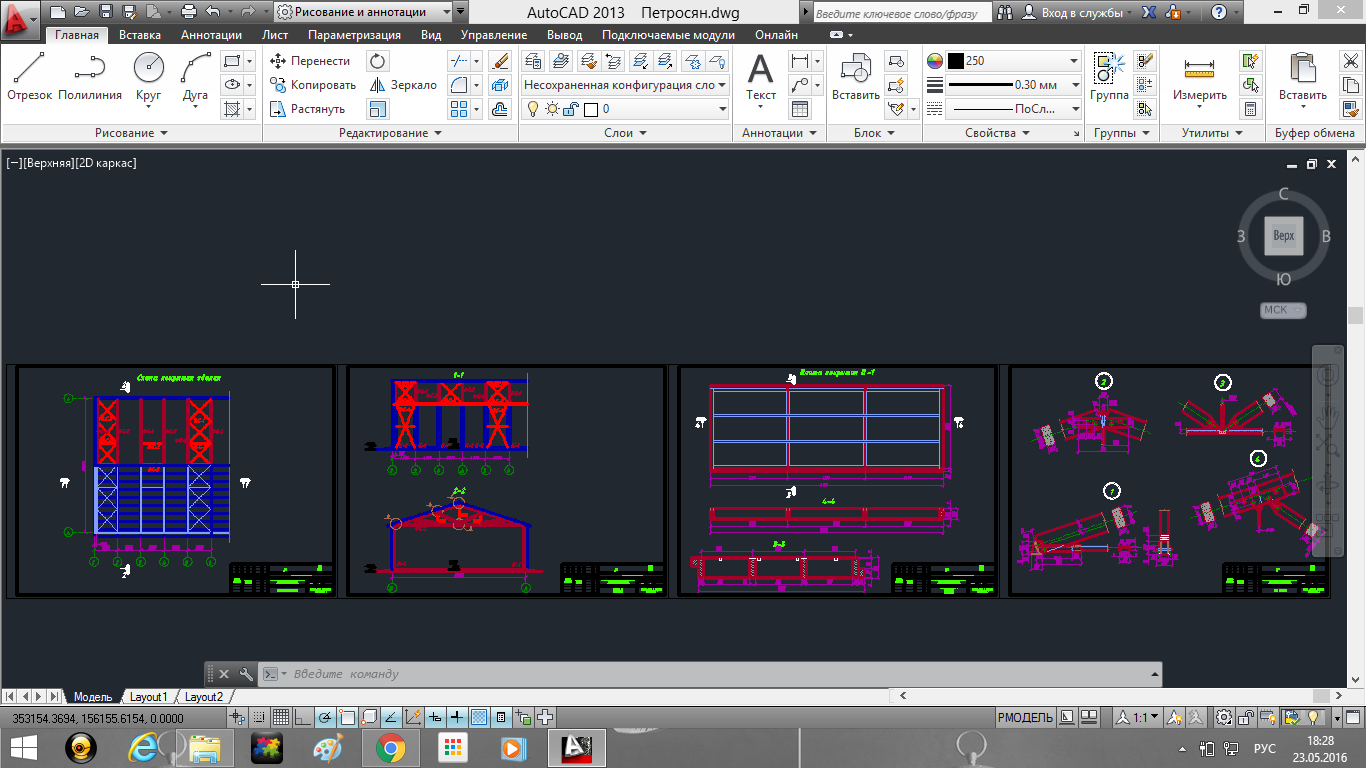
Task: Click the table icon in Аннотации panel
Action: (x=800, y=109)
